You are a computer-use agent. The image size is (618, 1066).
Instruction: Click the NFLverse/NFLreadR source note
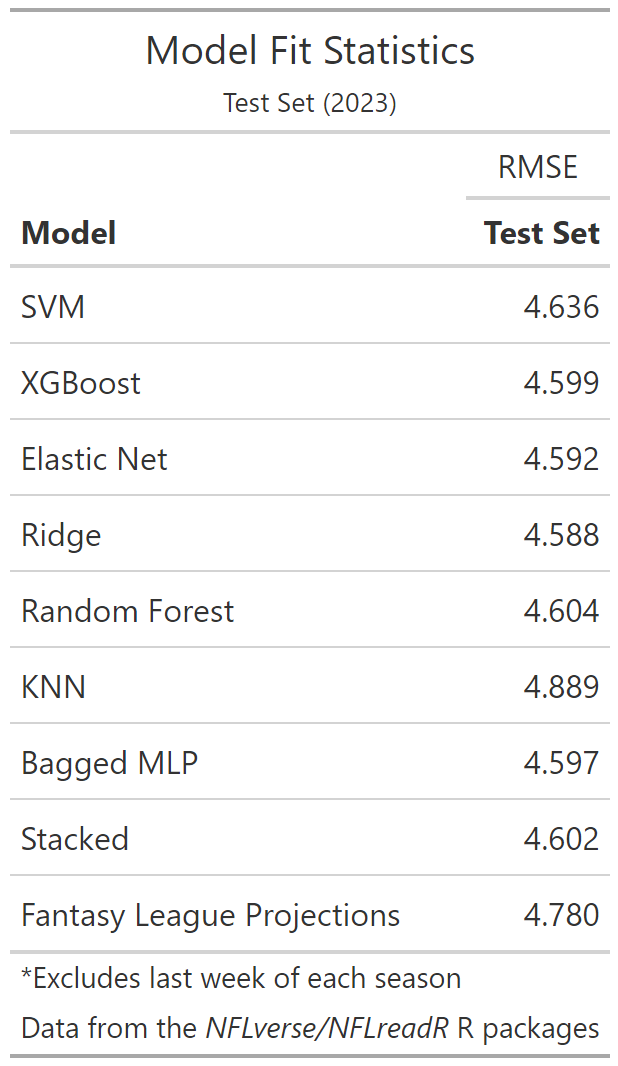point(310,1027)
